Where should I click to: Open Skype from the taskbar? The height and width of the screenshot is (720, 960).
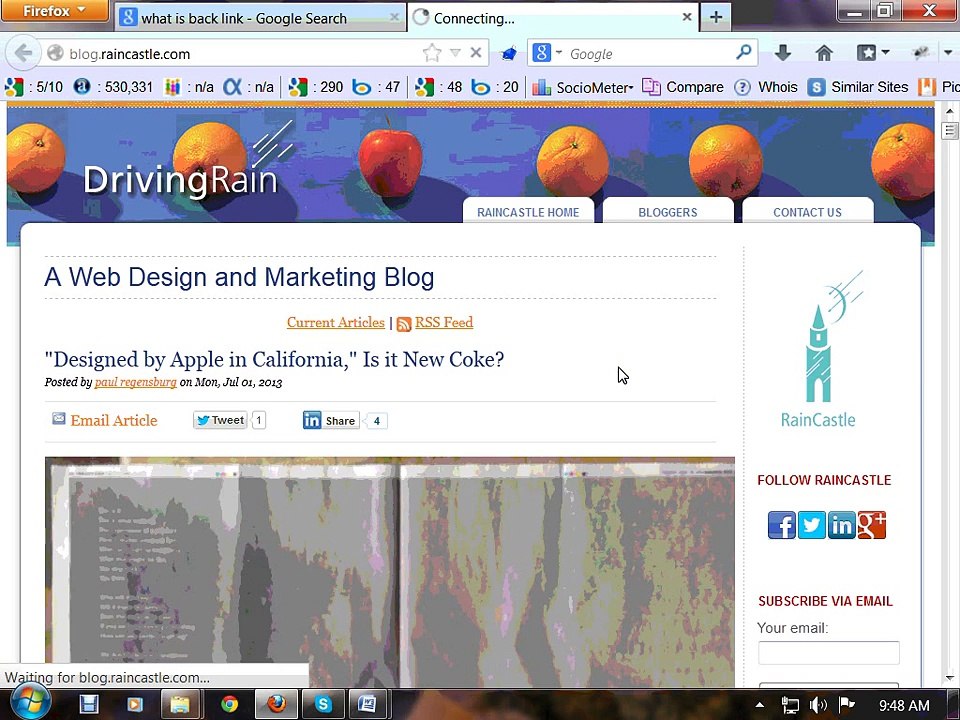tap(323, 704)
